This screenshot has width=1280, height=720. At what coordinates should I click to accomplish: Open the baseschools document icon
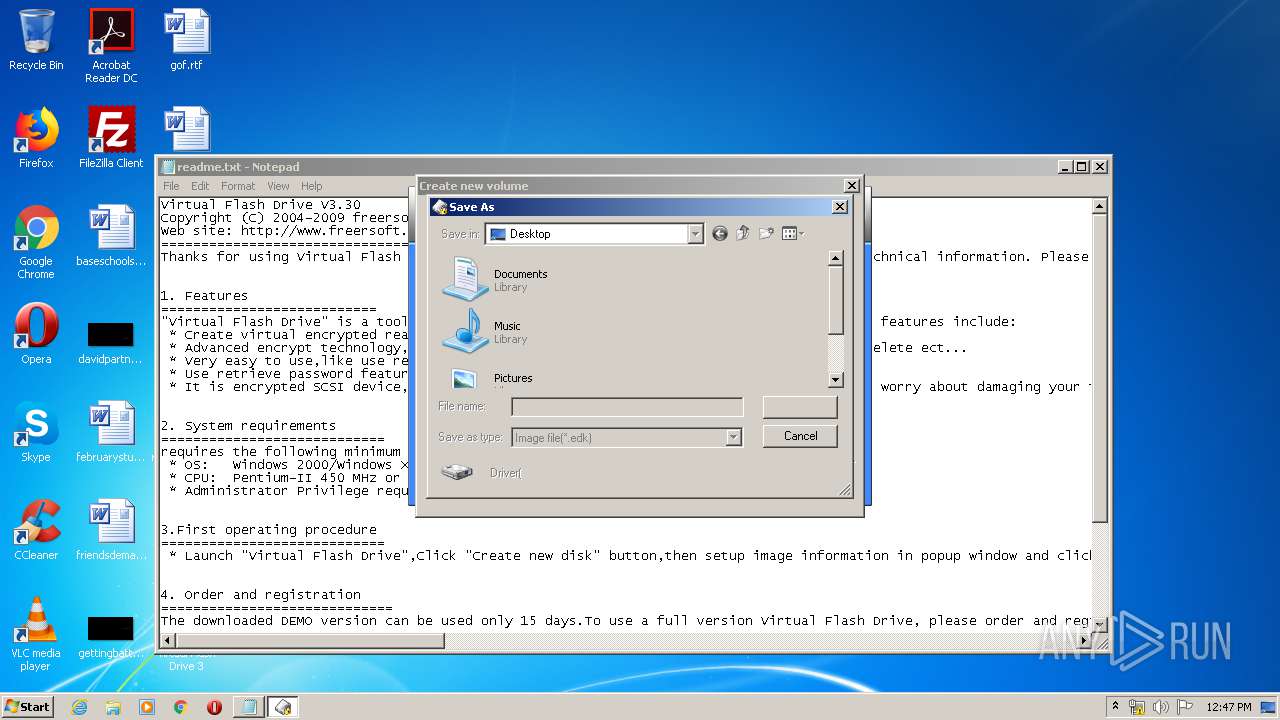click(111, 236)
